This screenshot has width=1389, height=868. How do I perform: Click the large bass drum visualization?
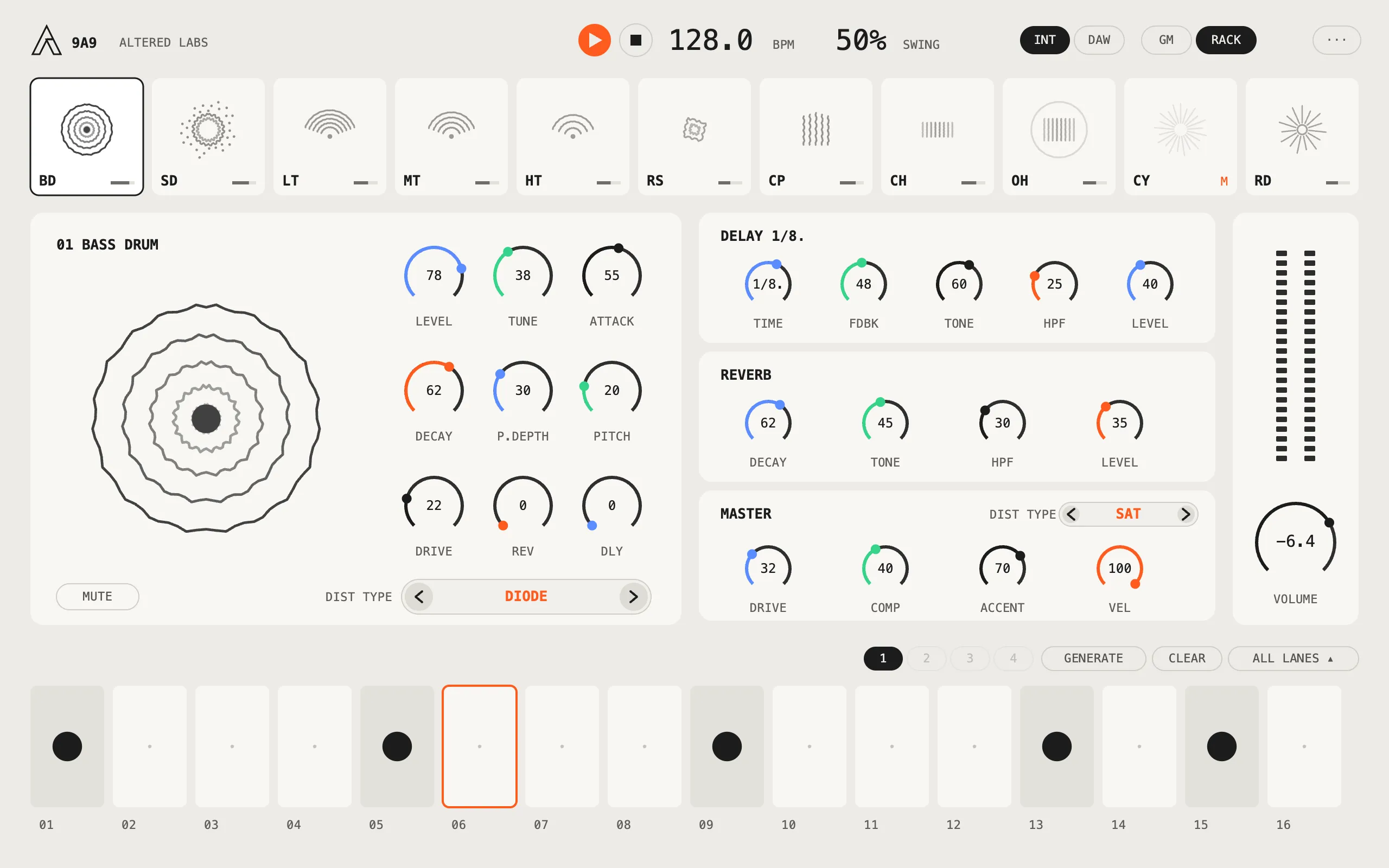(206, 418)
